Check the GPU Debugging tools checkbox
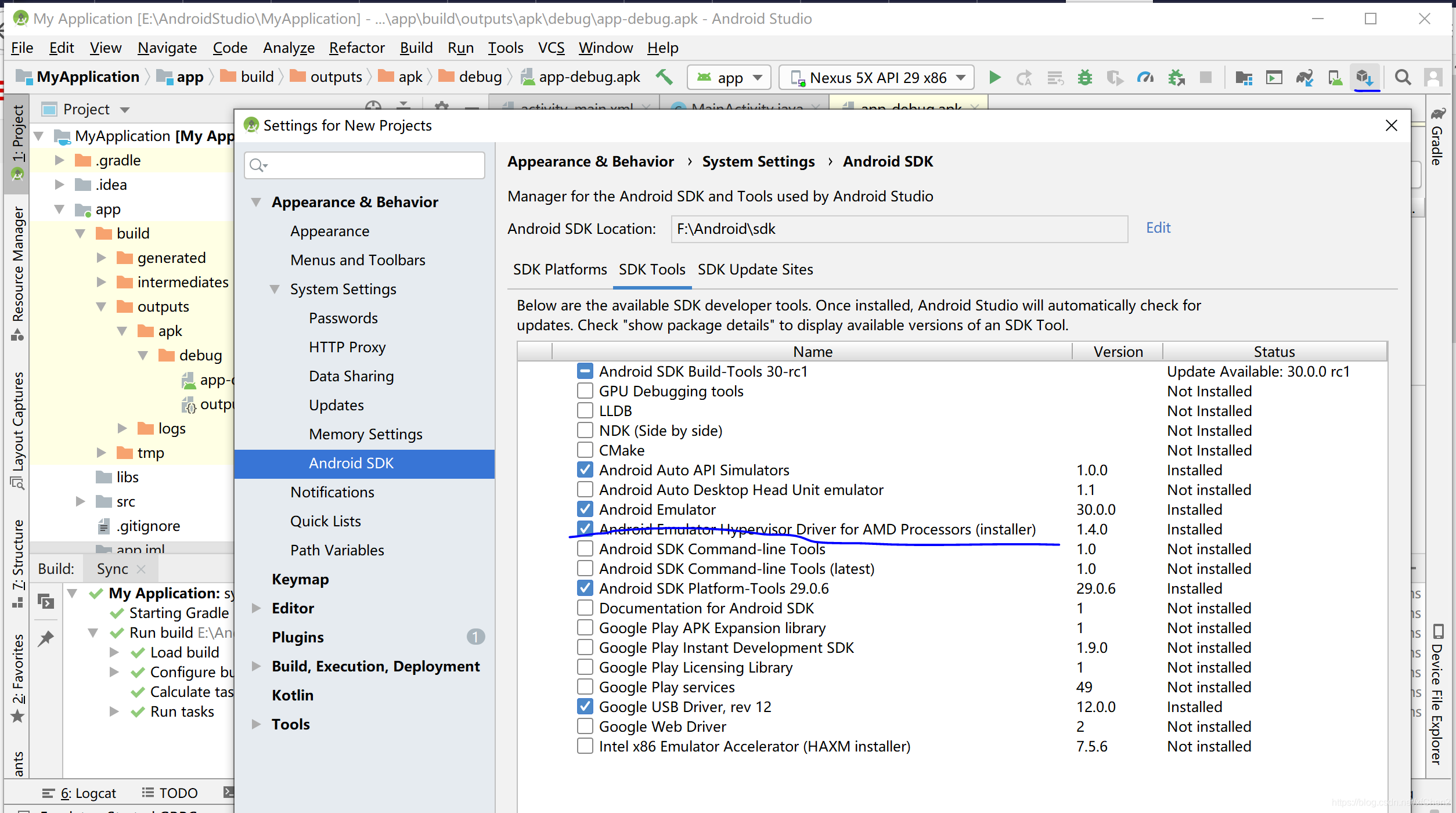The height and width of the screenshot is (813, 1456). click(x=585, y=391)
